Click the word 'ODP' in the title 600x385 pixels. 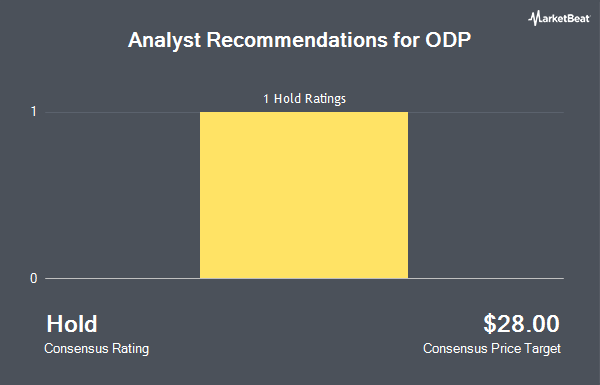448,40
